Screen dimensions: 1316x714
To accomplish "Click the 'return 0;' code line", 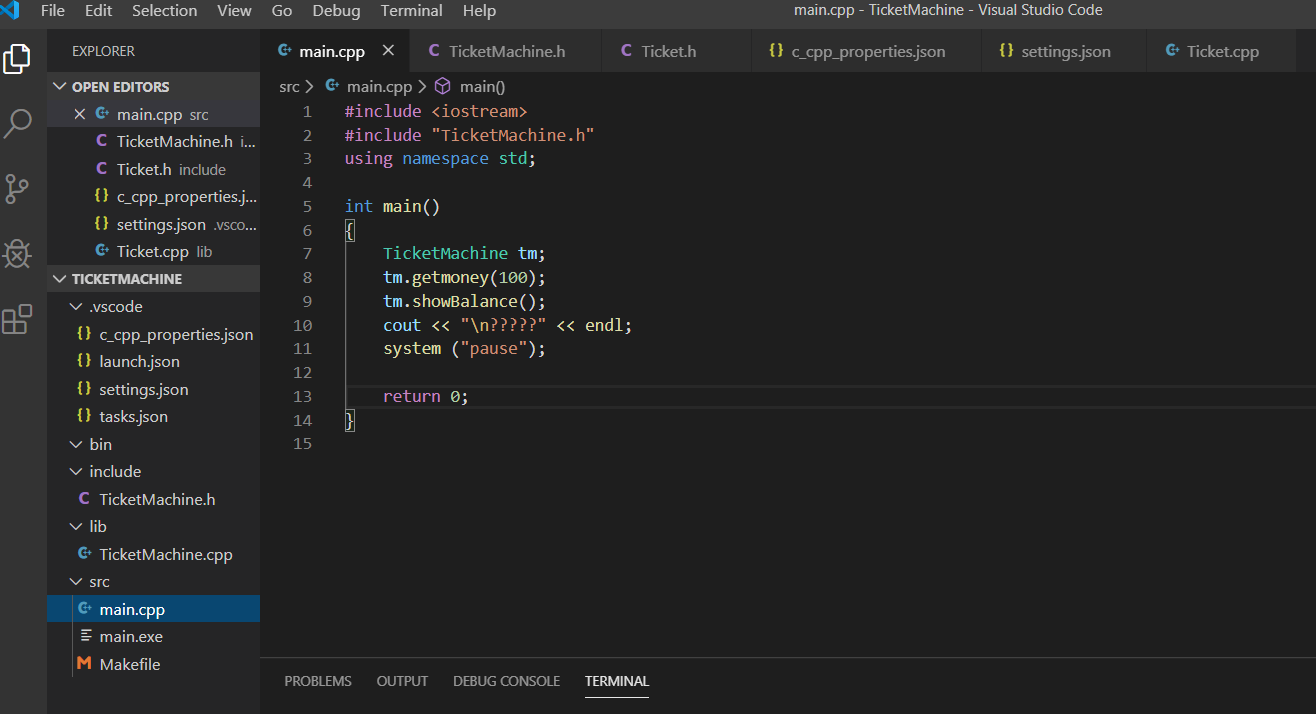I will pyautogui.click(x=426, y=397).
